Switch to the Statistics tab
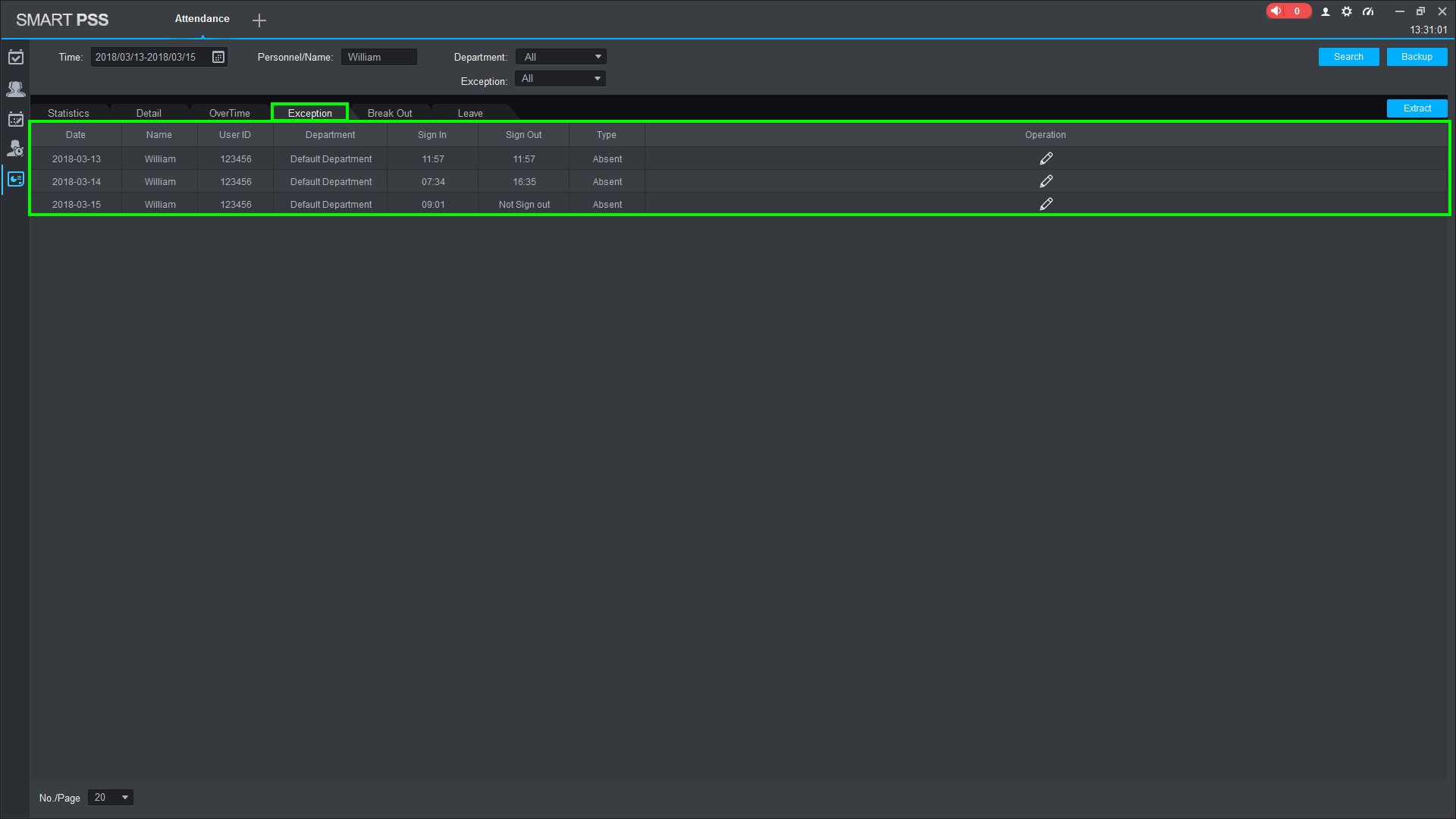The height and width of the screenshot is (819, 1456). pyautogui.click(x=68, y=113)
